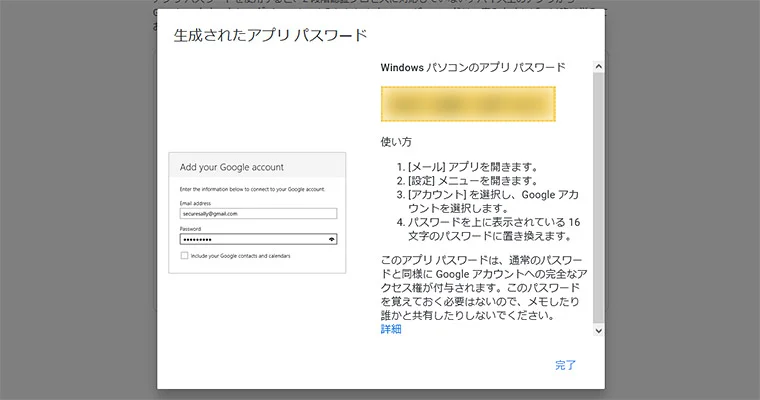Click the scrollbar down arrow

tap(599, 331)
